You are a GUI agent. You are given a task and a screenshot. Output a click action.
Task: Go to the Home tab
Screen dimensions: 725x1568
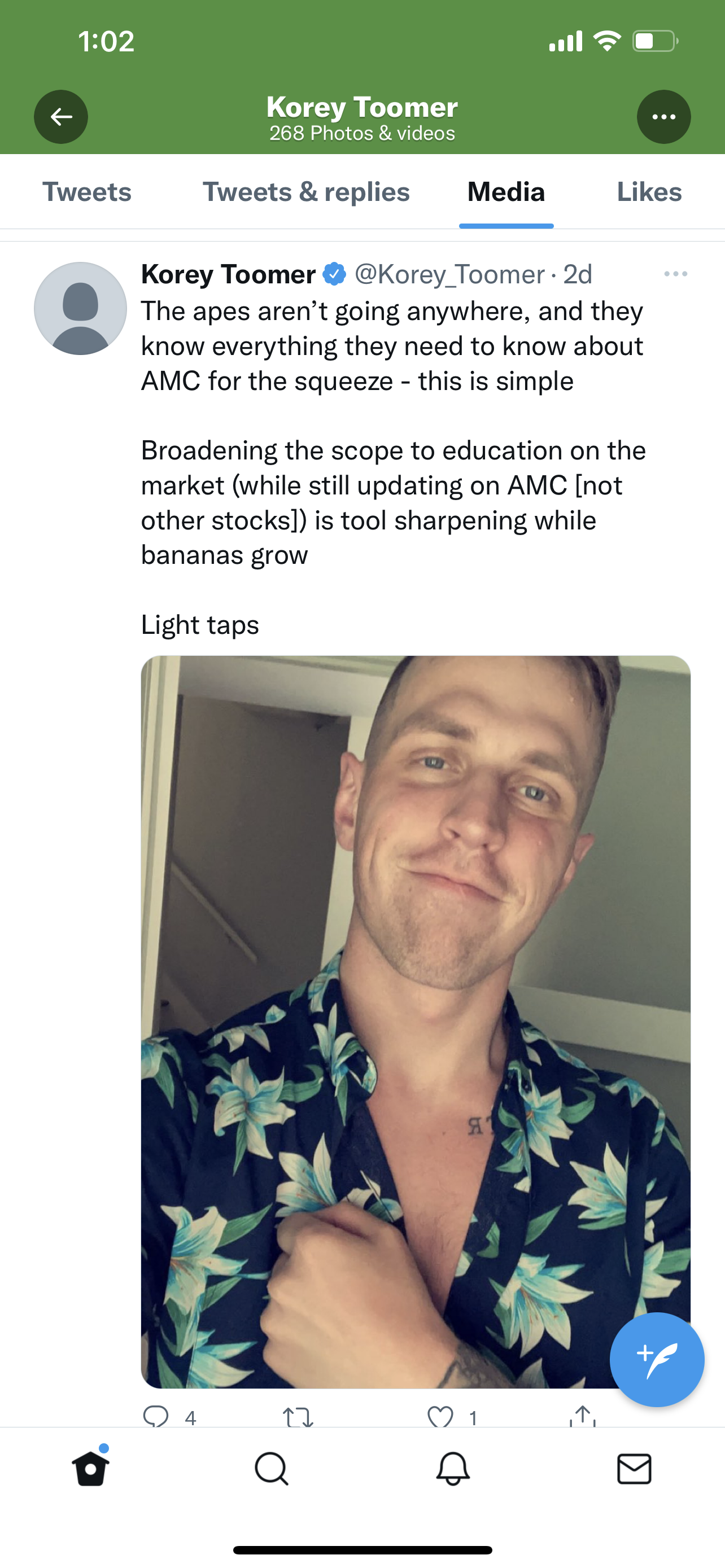[91, 1469]
